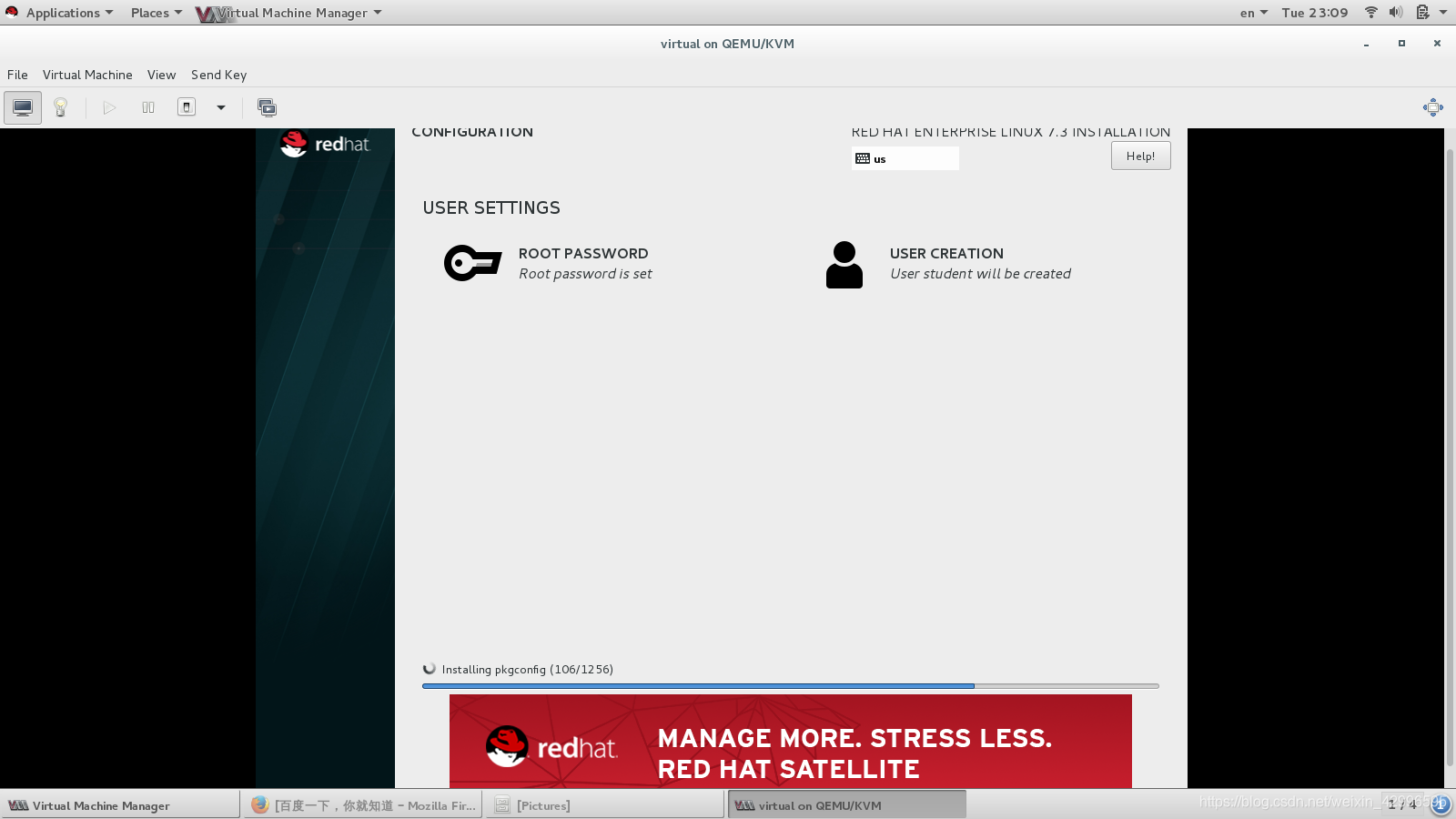
Task: Click the Red Hat logo in sidebar
Action: (325, 144)
